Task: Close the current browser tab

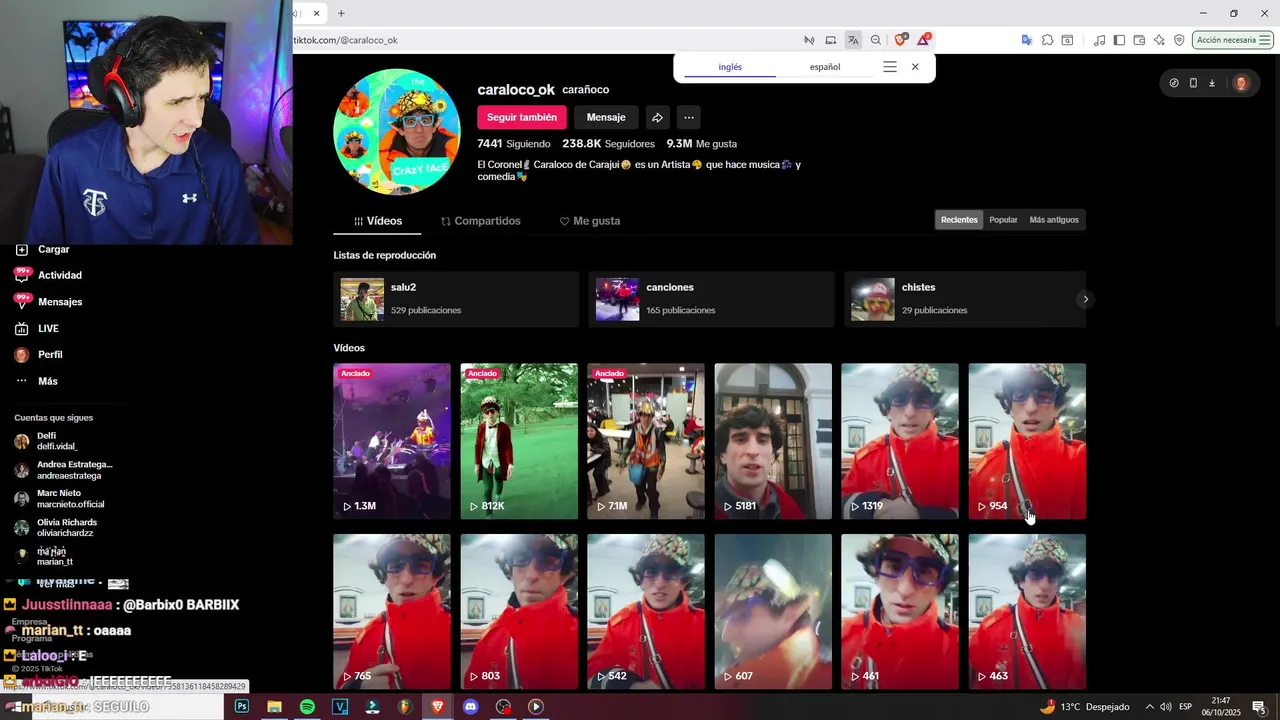Action: pyautogui.click(x=316, y=13)
